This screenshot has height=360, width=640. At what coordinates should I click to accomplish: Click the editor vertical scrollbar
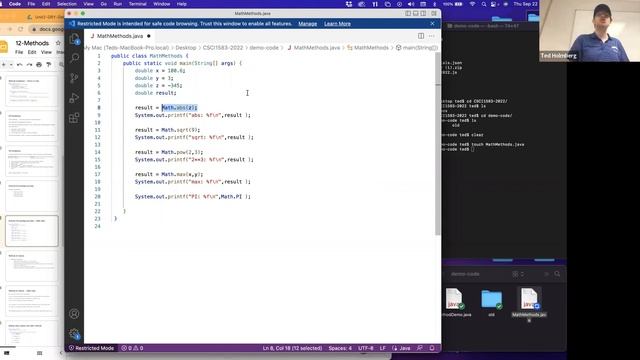(438, 143)
